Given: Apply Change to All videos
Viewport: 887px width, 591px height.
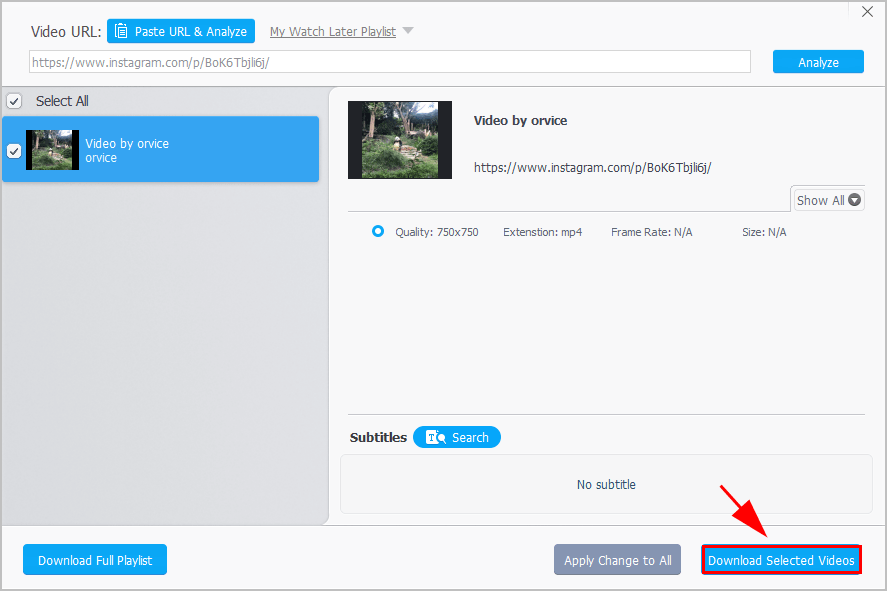Looking at the screenshot, I should (617, 559).
